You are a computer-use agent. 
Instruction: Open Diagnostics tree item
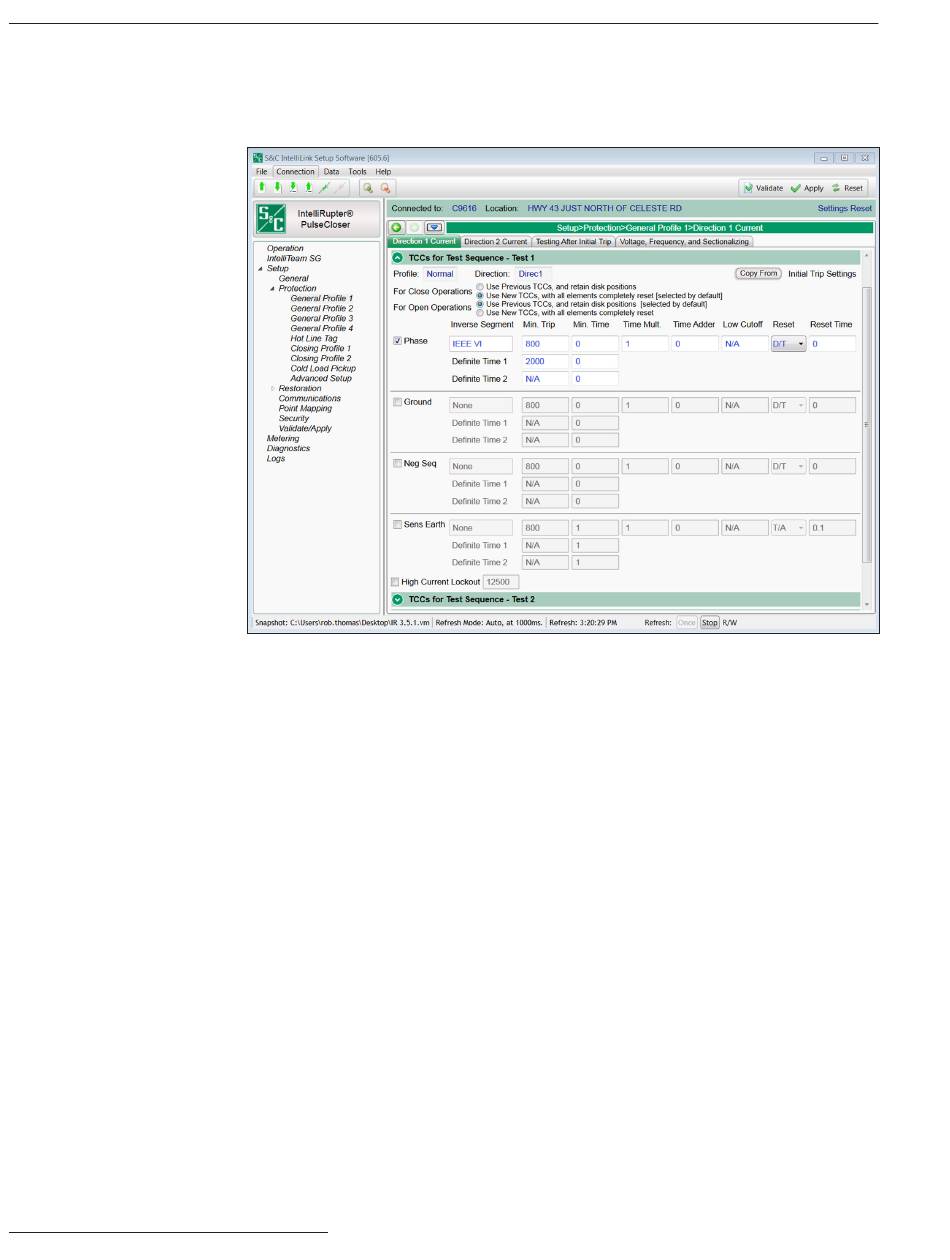(x=289, y=448)
